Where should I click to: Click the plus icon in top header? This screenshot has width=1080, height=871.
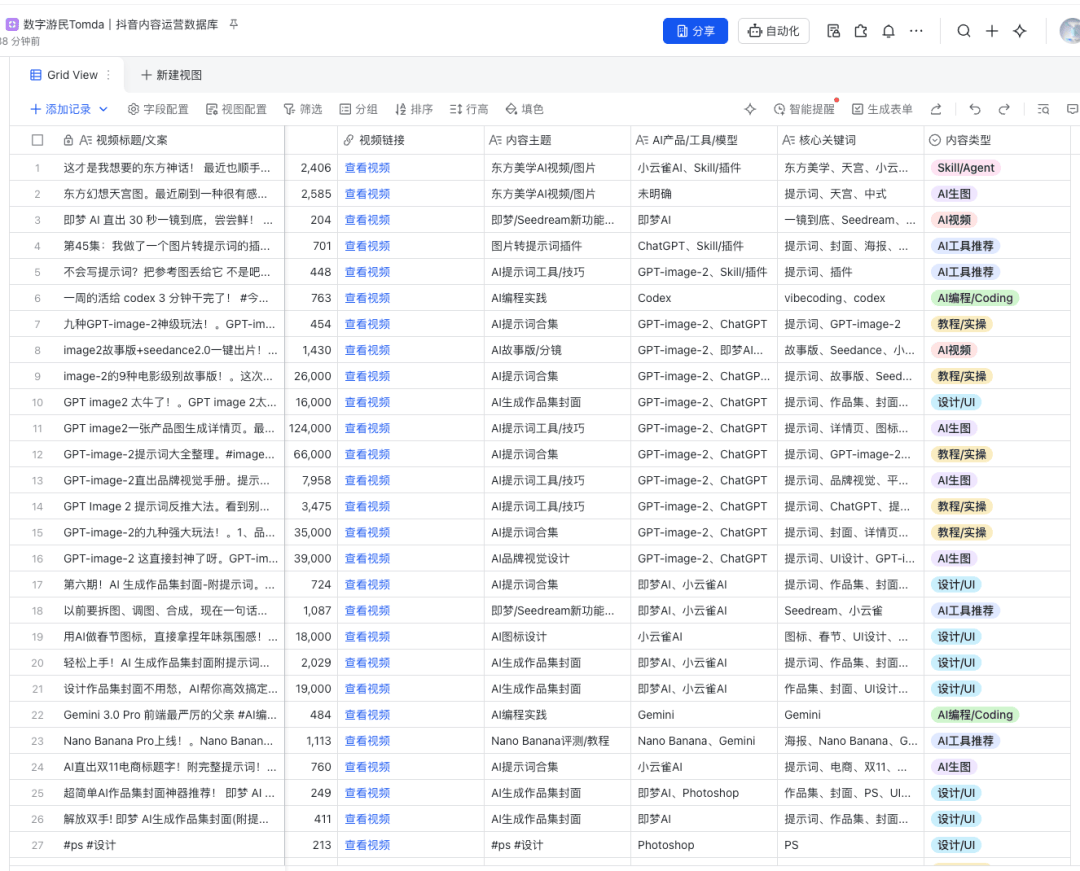(992, 31)
